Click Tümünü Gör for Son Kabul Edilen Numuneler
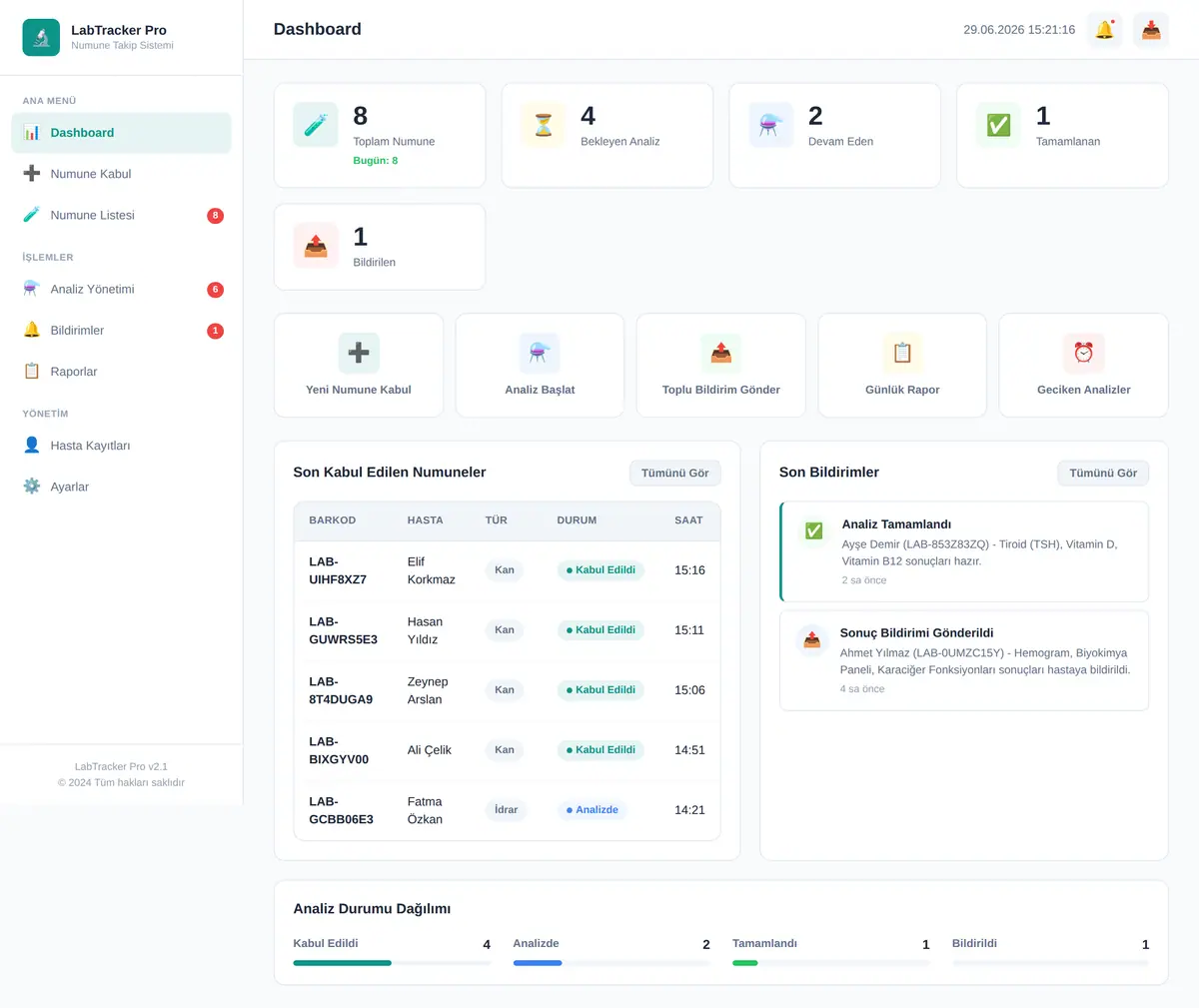Image resolution: width=1199 pixels, height=1008 pixels. pos(674,474)
